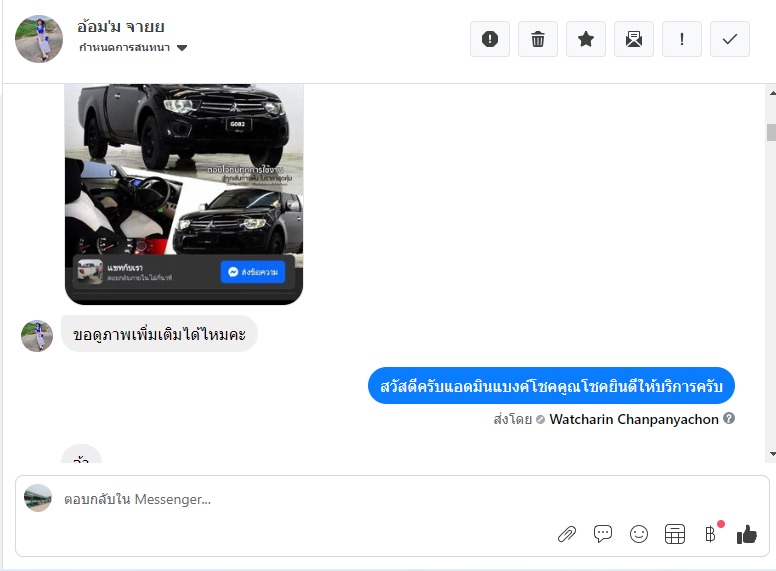Image resolution: width=776 pixels, height=571 pixels.
Task: Click Watcharin Chanpanyachon sender name
Action: pos(634,419)
